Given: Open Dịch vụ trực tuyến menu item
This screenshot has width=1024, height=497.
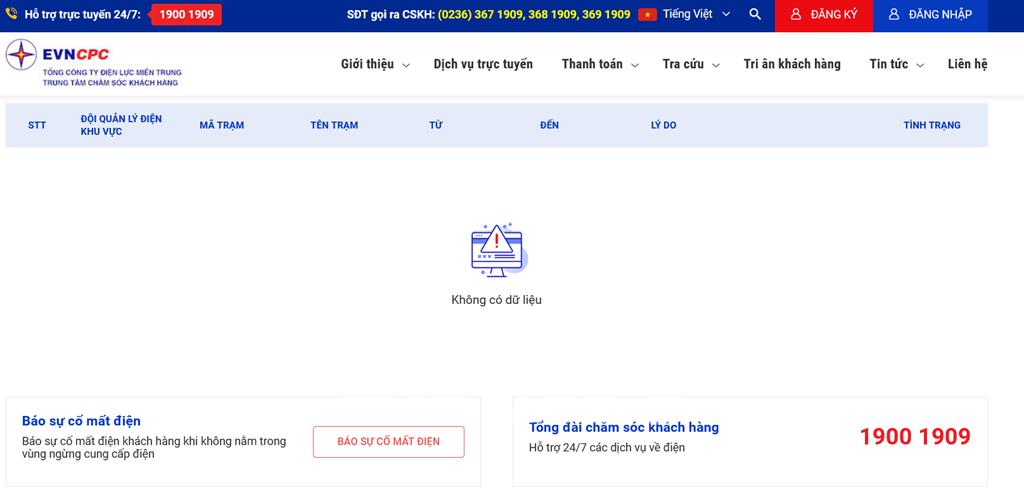Looking at the screenshot, I should pos(483,64).
